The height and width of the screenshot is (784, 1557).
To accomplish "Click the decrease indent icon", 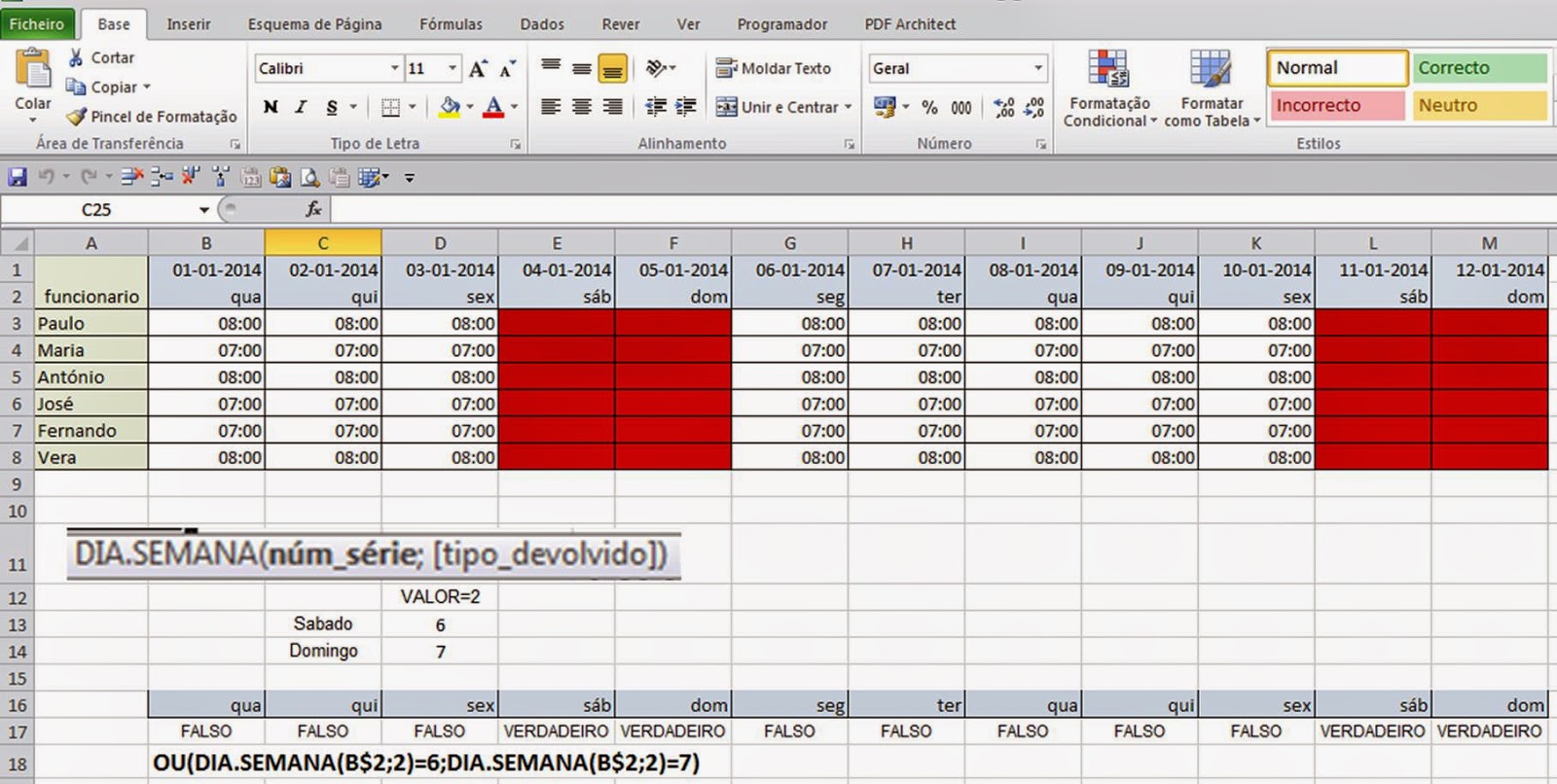I will click(x=656, y=107).
